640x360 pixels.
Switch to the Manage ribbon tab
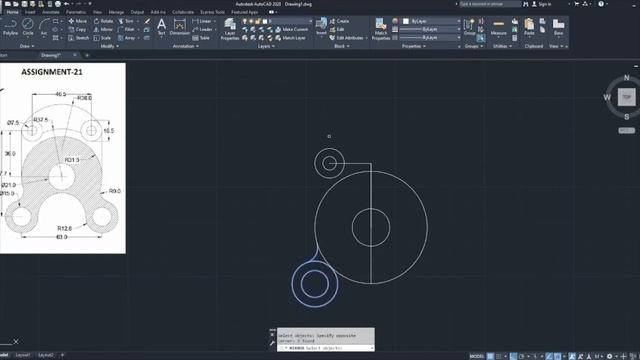pos(116,12)
